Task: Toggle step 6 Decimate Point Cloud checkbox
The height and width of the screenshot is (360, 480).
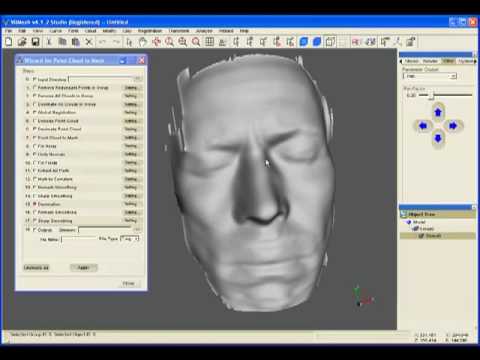Action: [x=35, y=129]
